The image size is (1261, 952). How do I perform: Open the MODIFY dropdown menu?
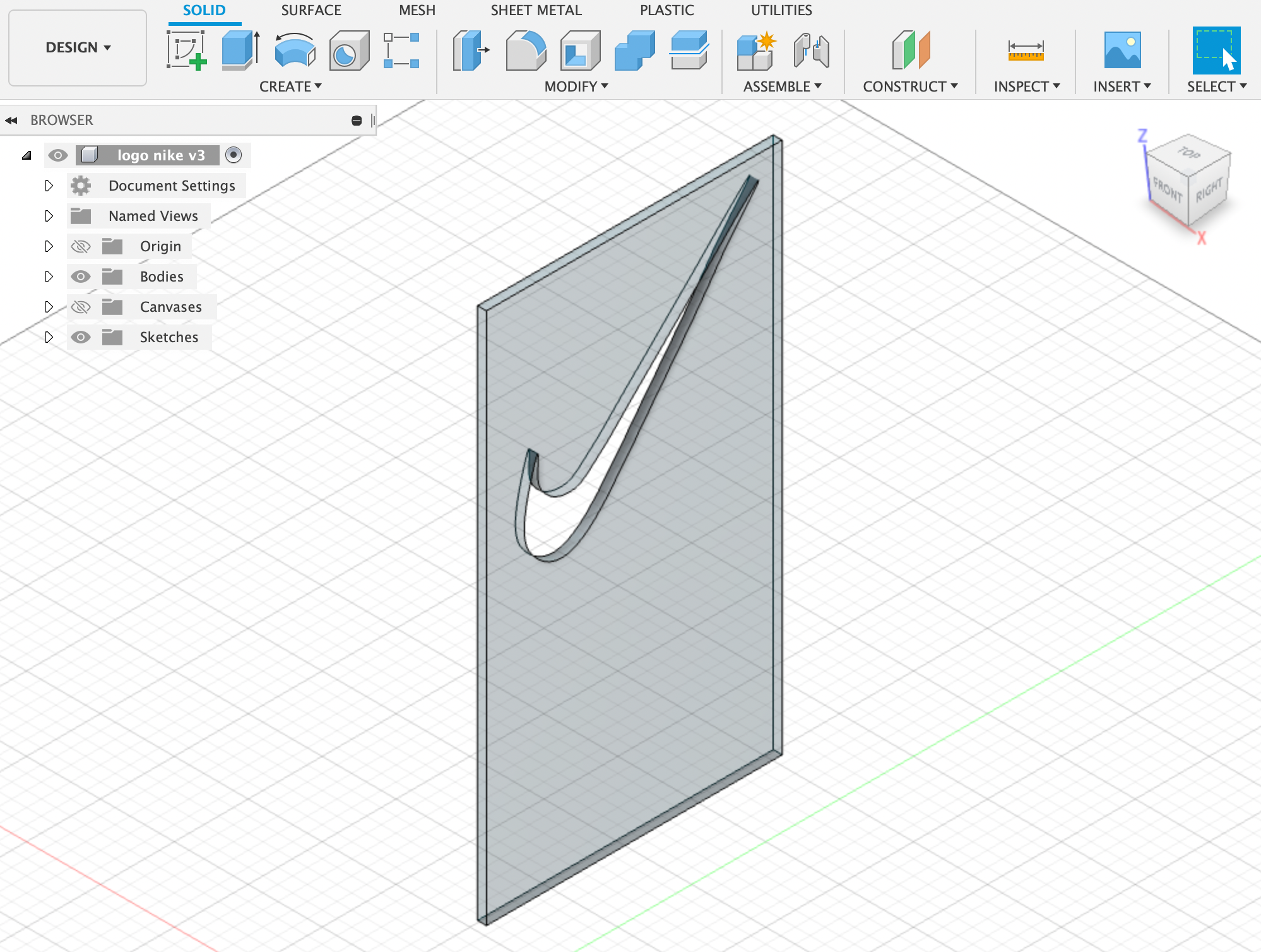tap(576, 86)
